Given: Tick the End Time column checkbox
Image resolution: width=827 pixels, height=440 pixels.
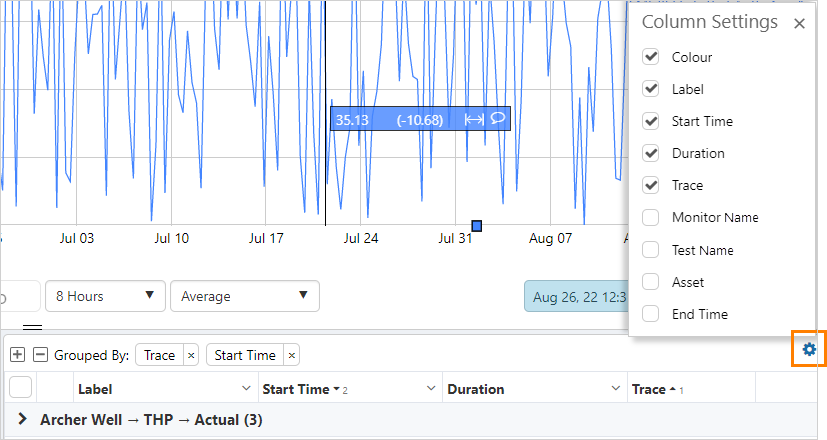Looking at the screenshot, I should (651, 314).
